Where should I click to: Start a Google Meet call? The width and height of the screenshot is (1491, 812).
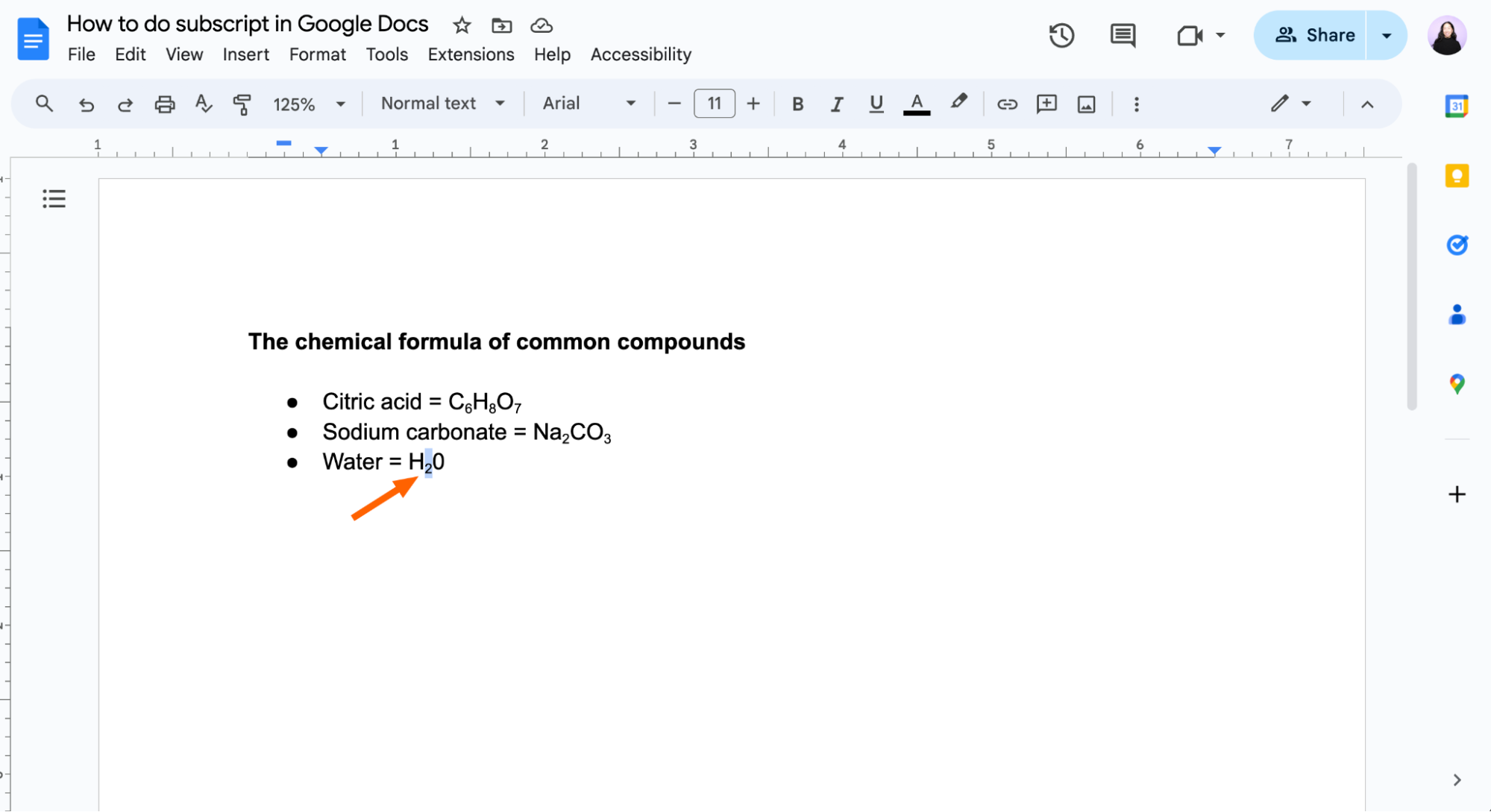click(1187, 35)
